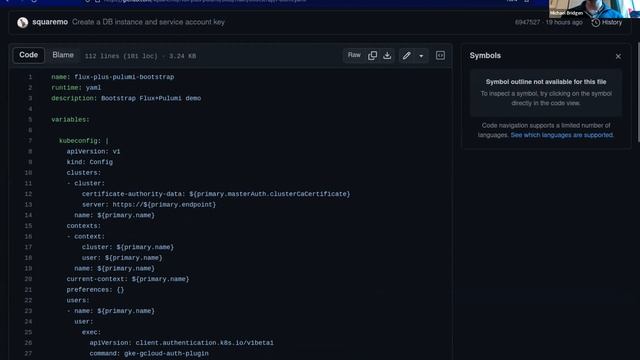This screenshot has width=640, height=360.
Task: Click the 'preferences: {}' line
Action: point(95,290)
